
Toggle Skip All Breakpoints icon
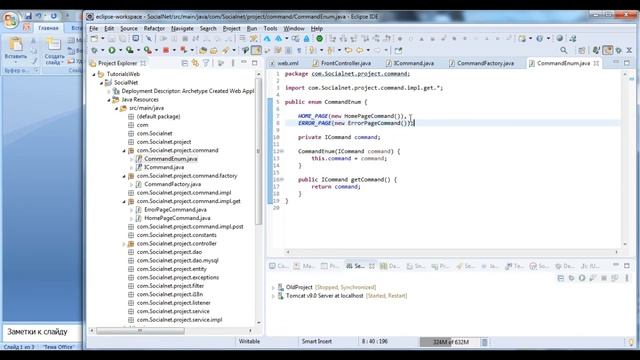point(148,38)
